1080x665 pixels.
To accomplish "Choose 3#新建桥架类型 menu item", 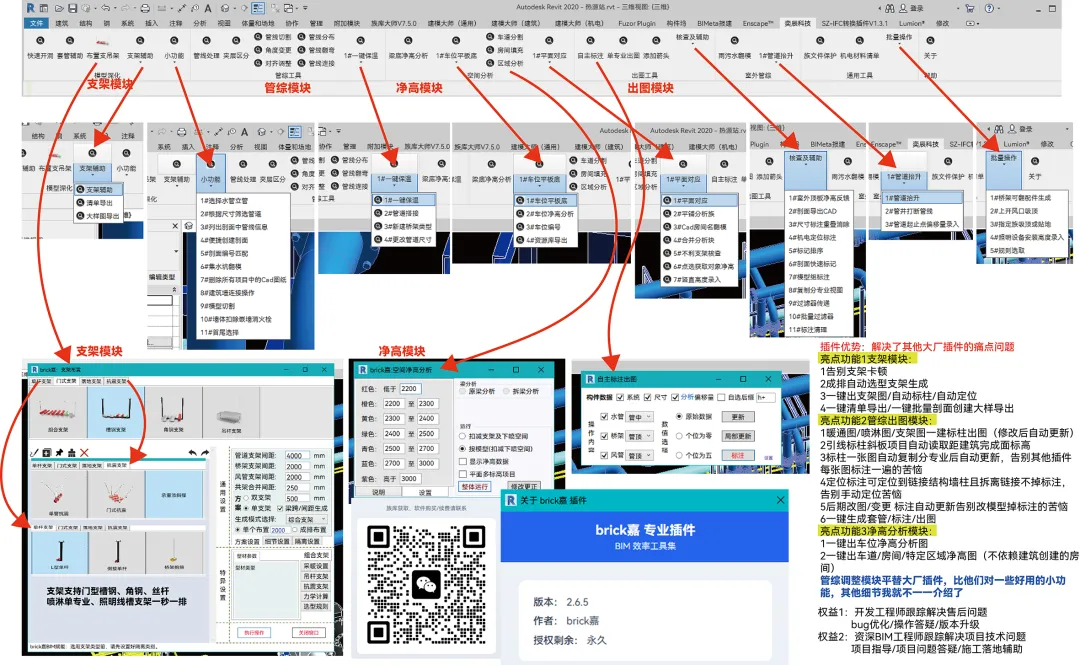I will [402, 226].
